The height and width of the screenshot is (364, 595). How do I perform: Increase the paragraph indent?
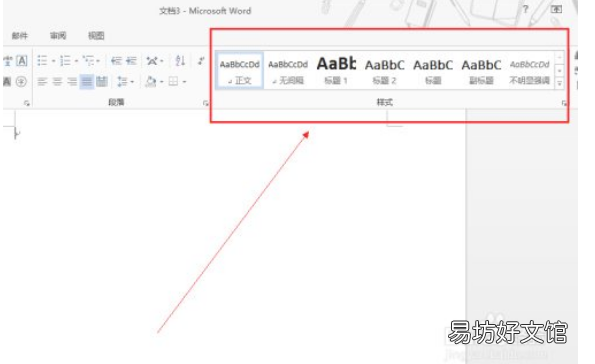coord(131,60)
